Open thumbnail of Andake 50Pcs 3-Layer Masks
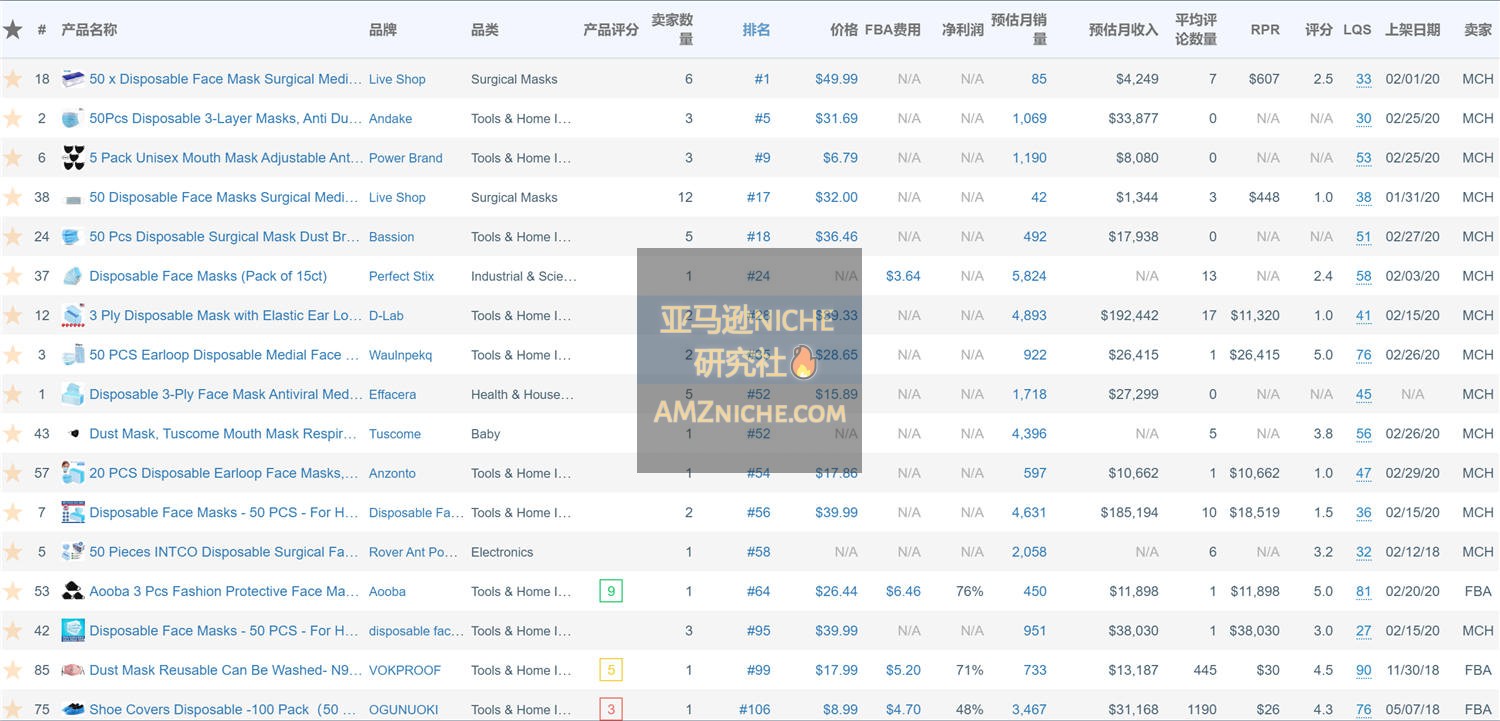 coord(73,118)
